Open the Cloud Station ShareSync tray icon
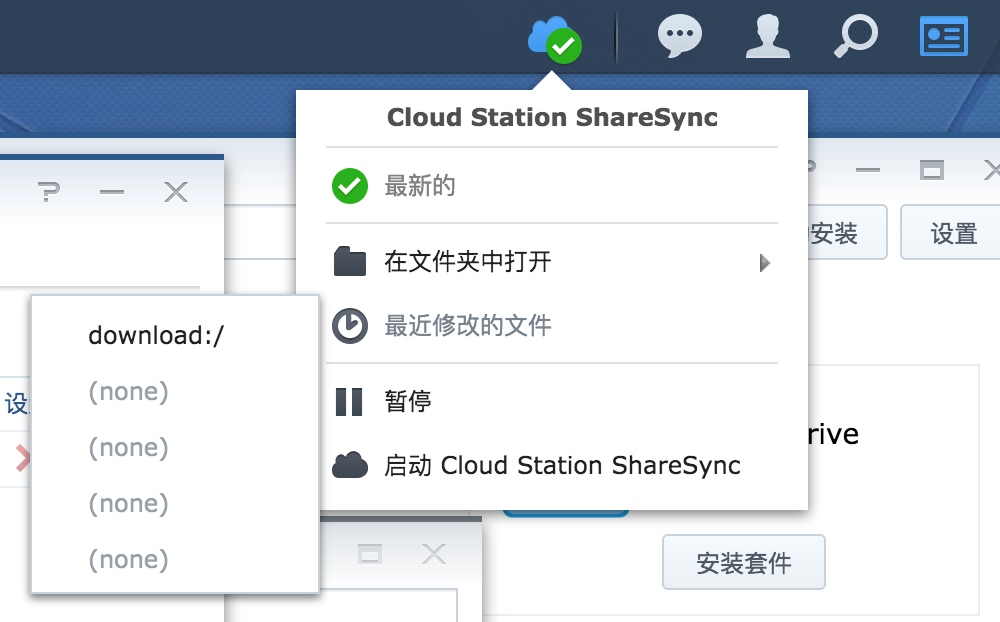 pyautogui.click(x=554, y=40)
